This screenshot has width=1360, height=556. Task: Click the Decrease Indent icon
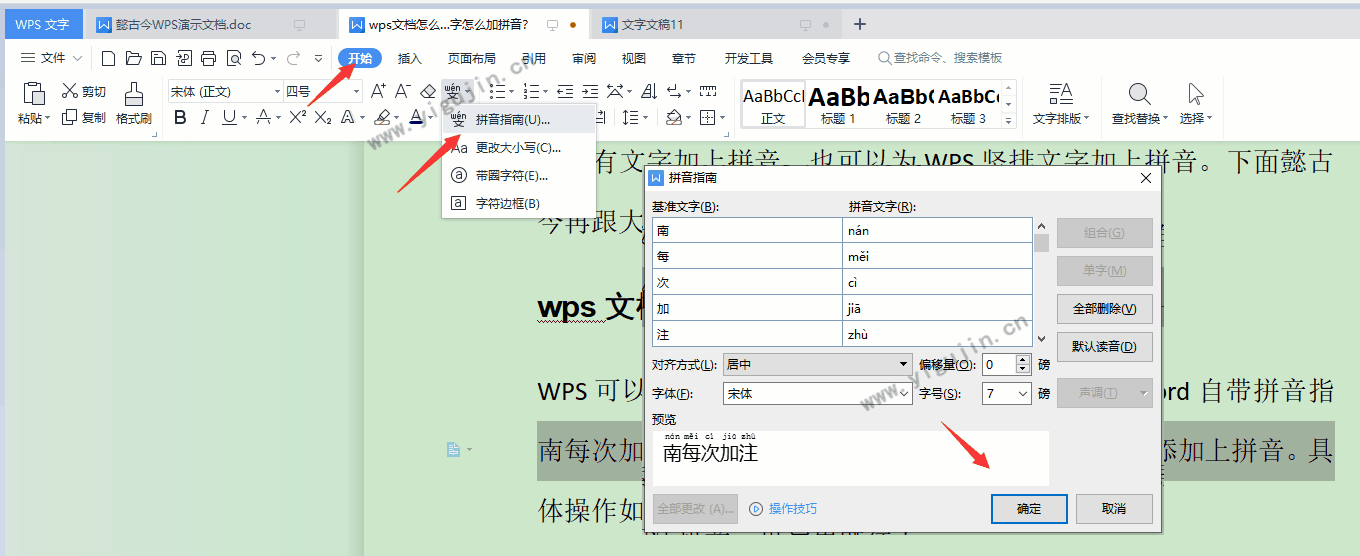(x=565, y=91)
